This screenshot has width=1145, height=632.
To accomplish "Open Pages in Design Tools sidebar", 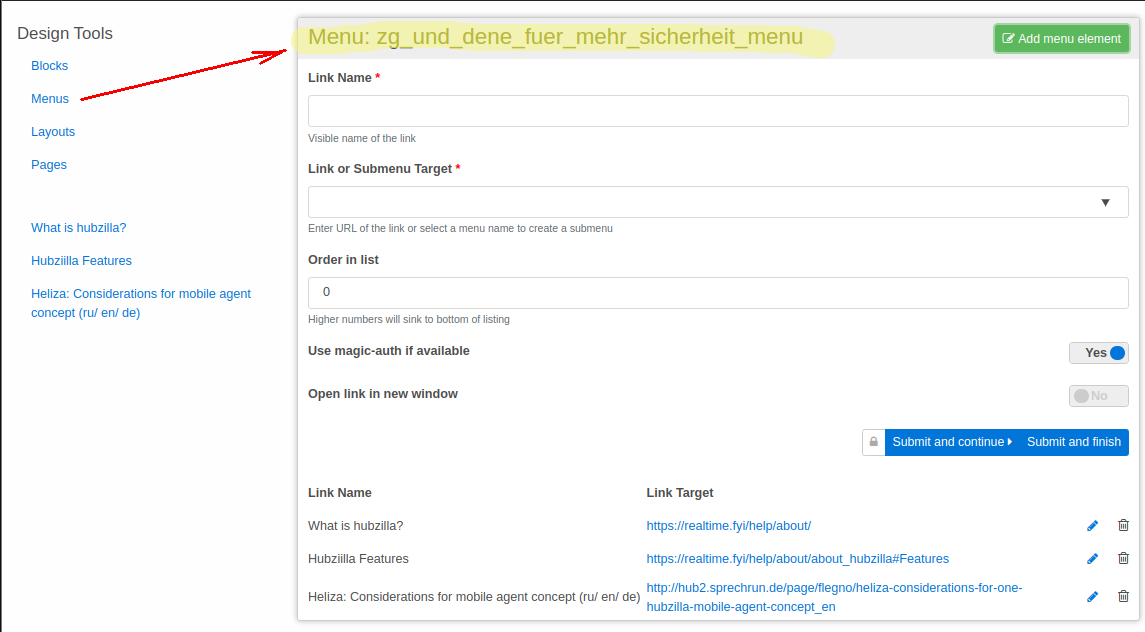I will (49, 165).
